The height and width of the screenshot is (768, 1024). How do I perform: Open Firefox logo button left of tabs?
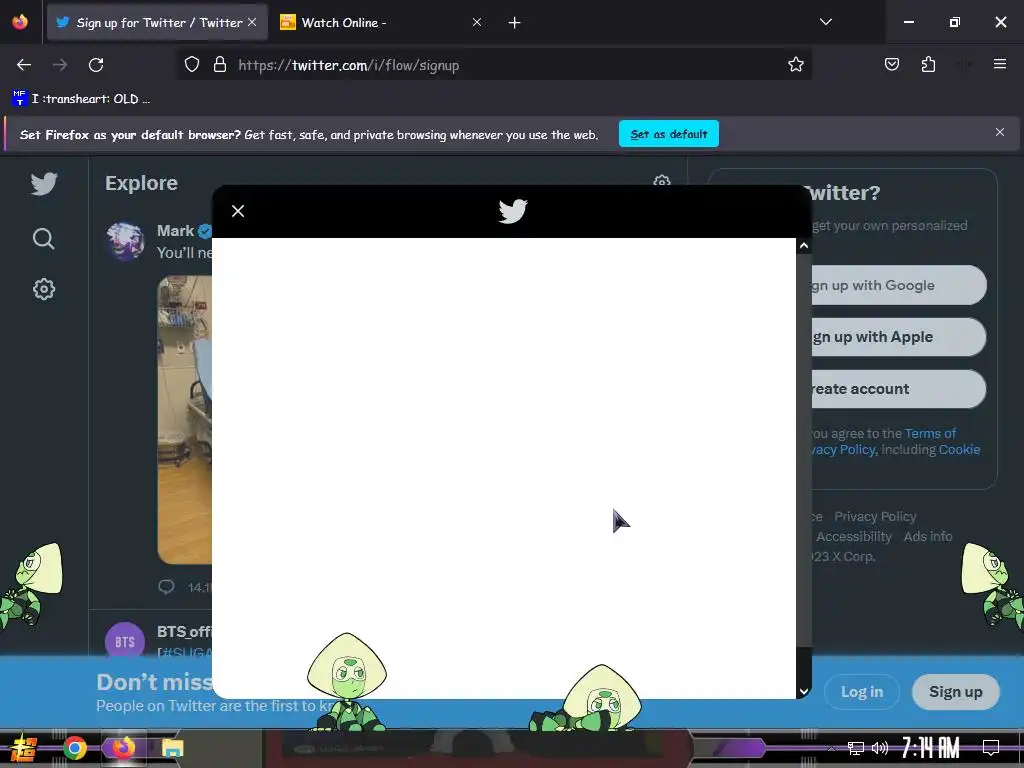coord(20,22)
